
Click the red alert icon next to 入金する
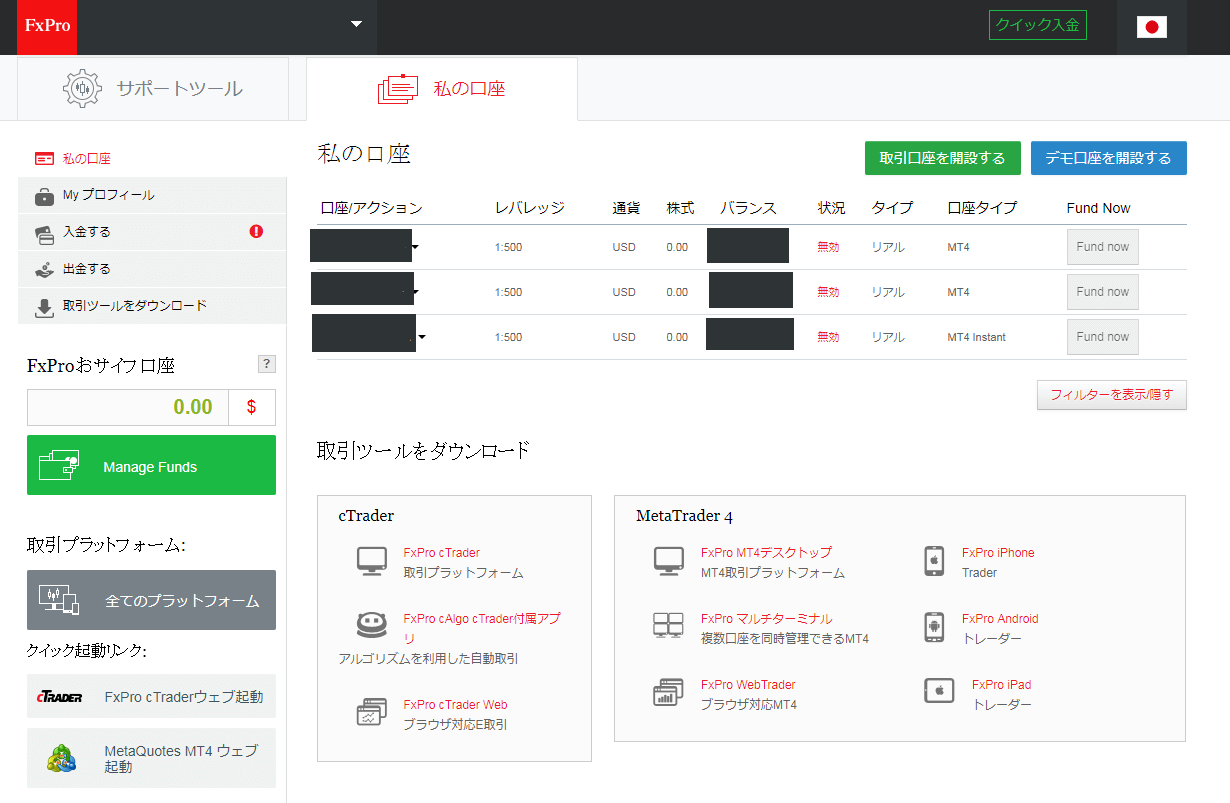tap(256, 231)
